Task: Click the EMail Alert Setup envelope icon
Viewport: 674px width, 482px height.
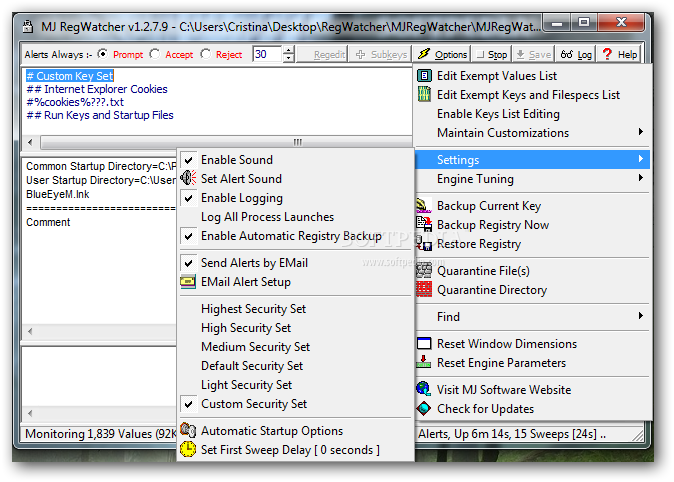Action: click(x=188, y=282)
